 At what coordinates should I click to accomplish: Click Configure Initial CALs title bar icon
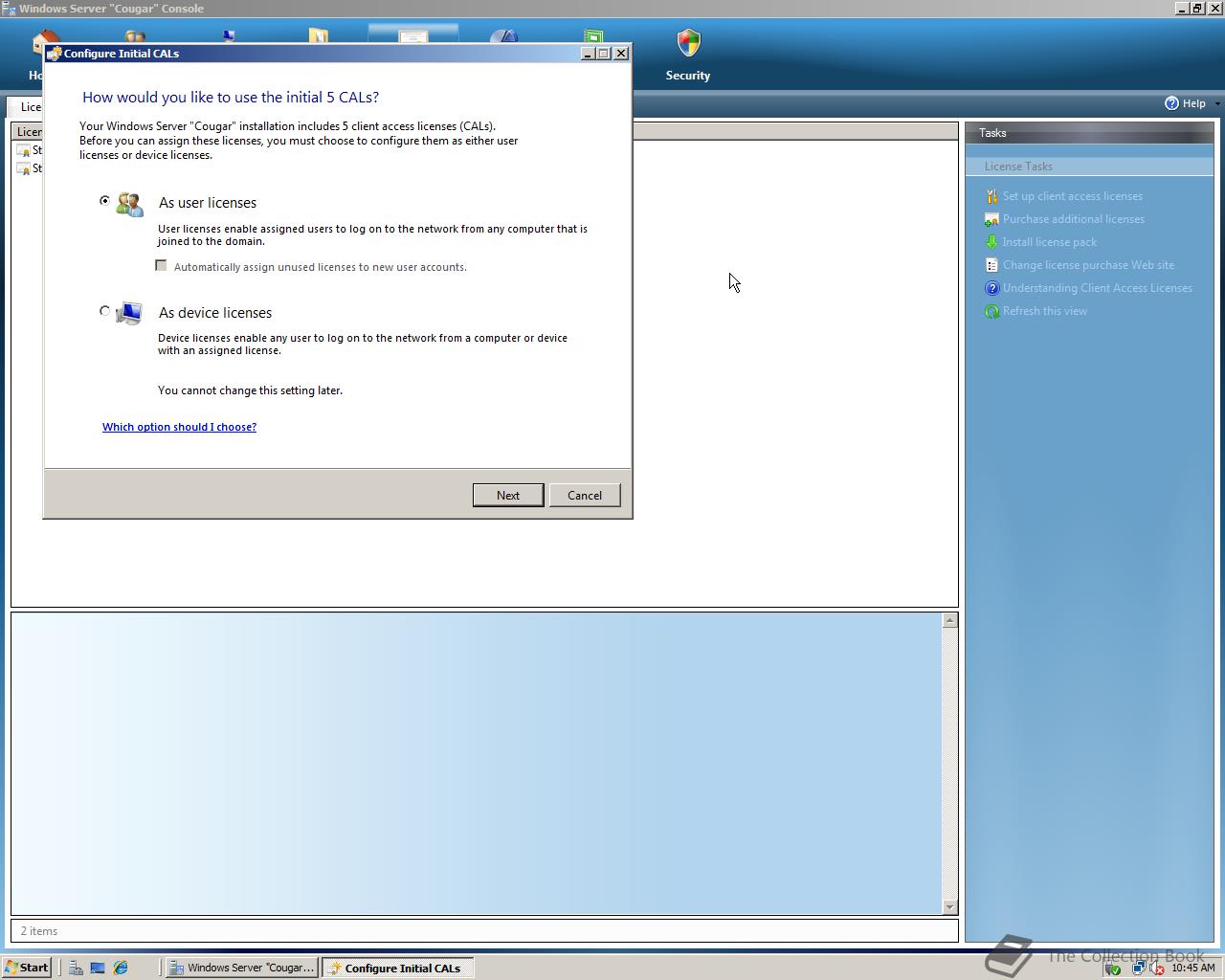click(55, 54)
